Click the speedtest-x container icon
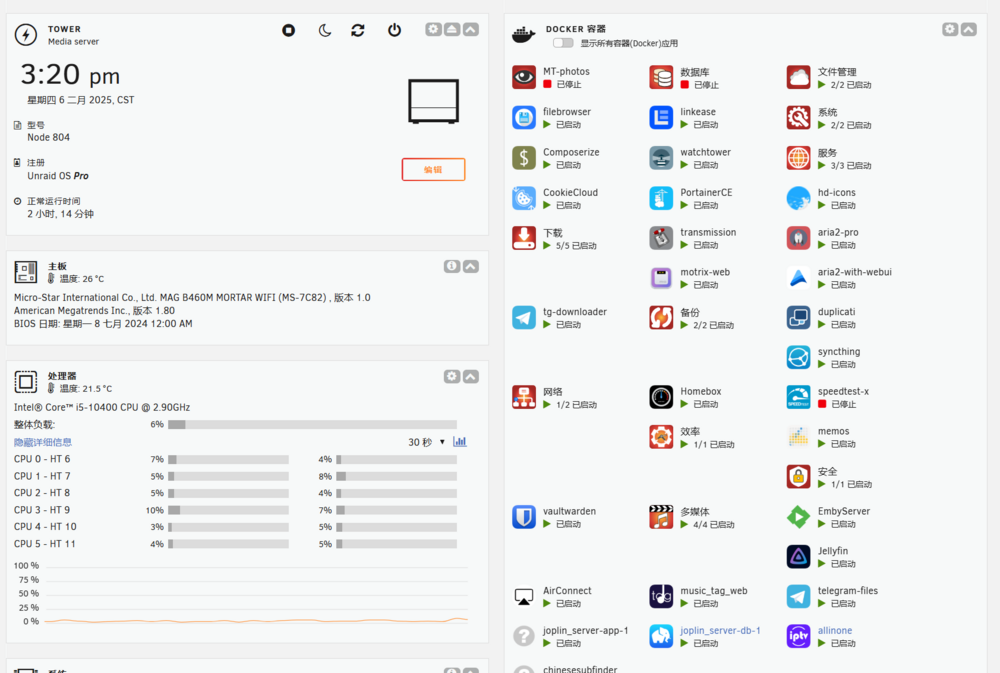This screenshot has width=1000, height=673. (x=798, y=397)
